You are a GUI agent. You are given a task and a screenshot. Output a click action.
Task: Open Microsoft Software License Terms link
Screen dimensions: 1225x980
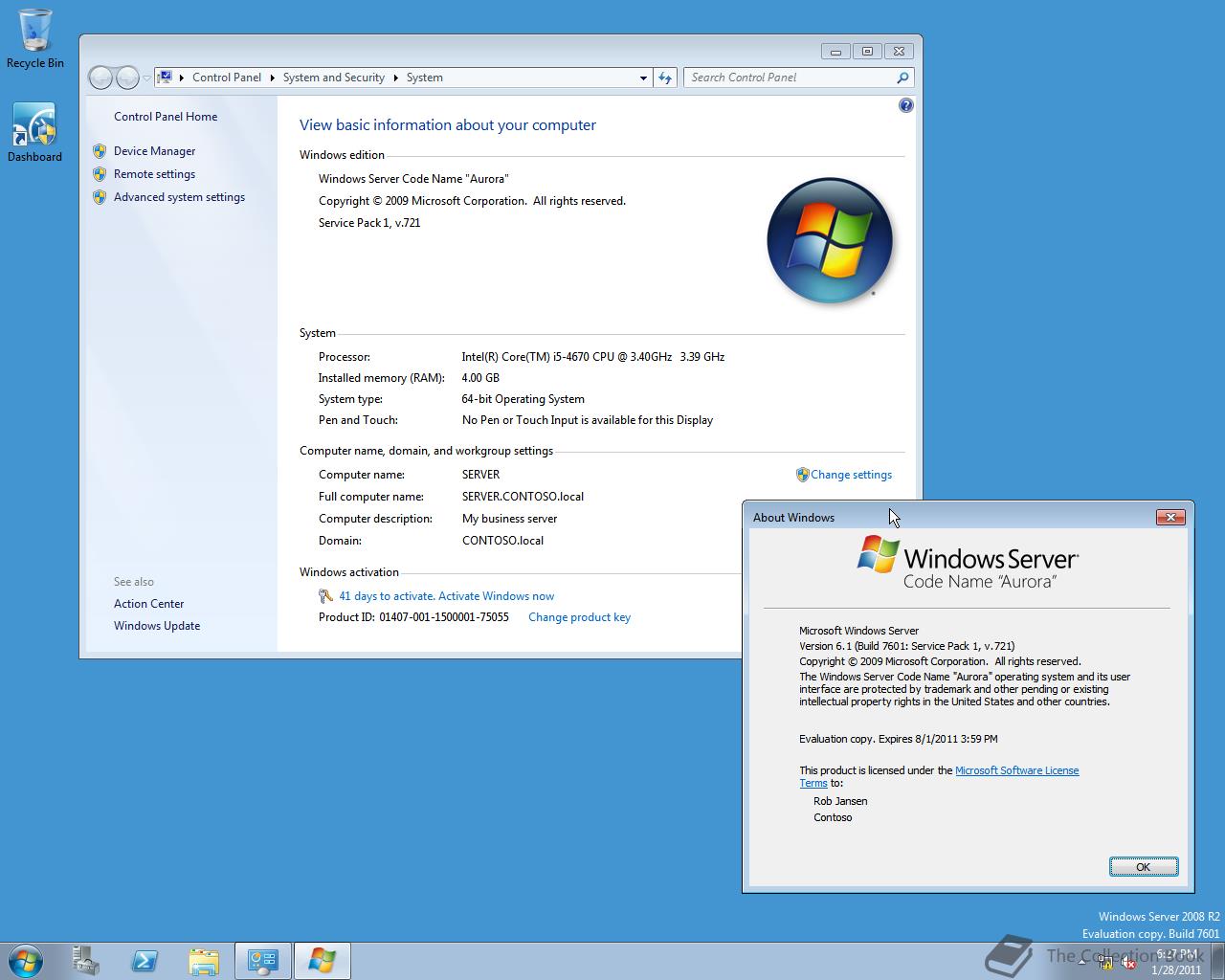pos(1017,769)
